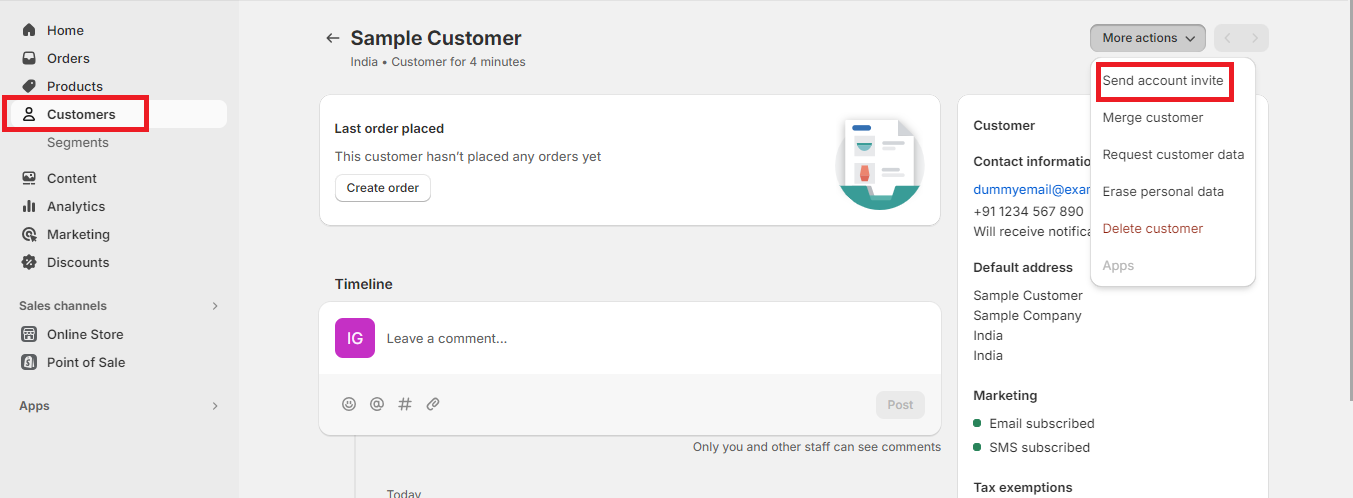1353x498 pixels.
Task: Go back using the arrow beside Sample Customer
Action: click(333, 38)
